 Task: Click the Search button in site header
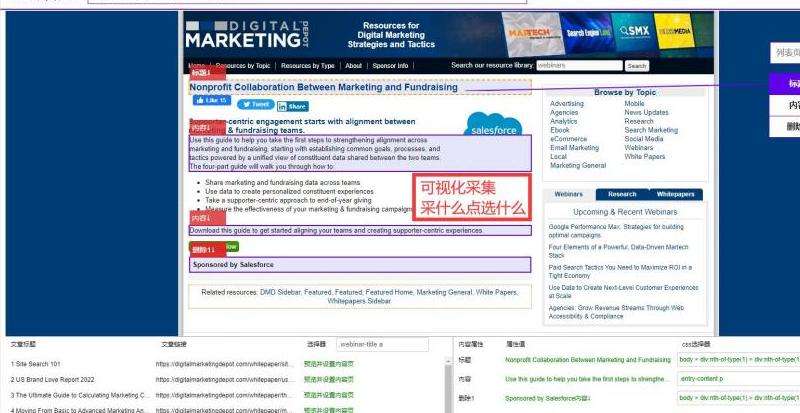coord(637,66)
